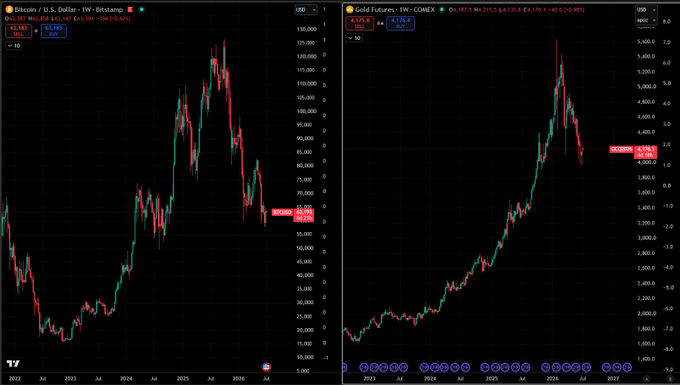
Task: Click the 130,000 price axis label
Action: coord(307,29)
